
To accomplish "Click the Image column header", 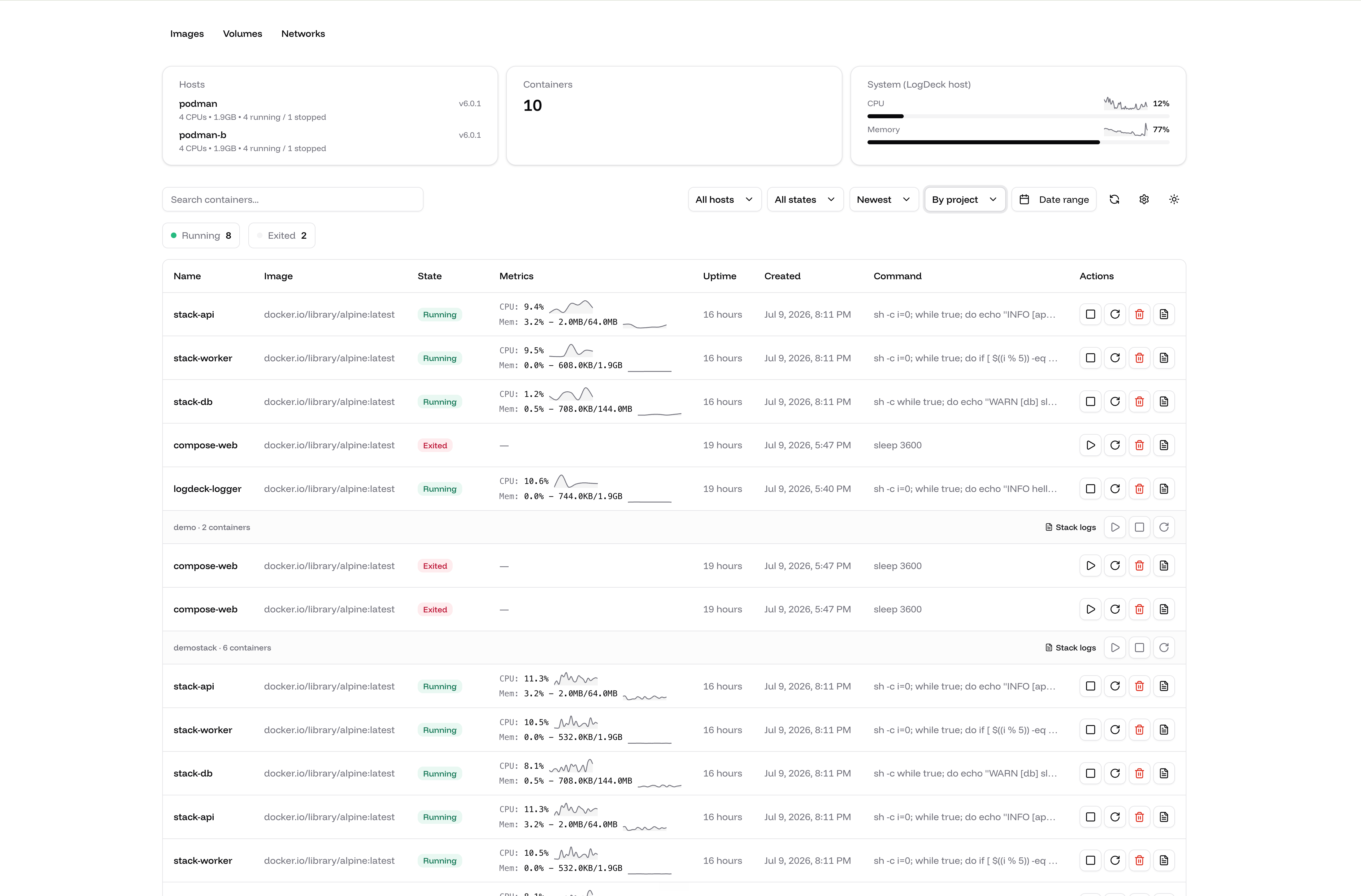I will point(279,276).
